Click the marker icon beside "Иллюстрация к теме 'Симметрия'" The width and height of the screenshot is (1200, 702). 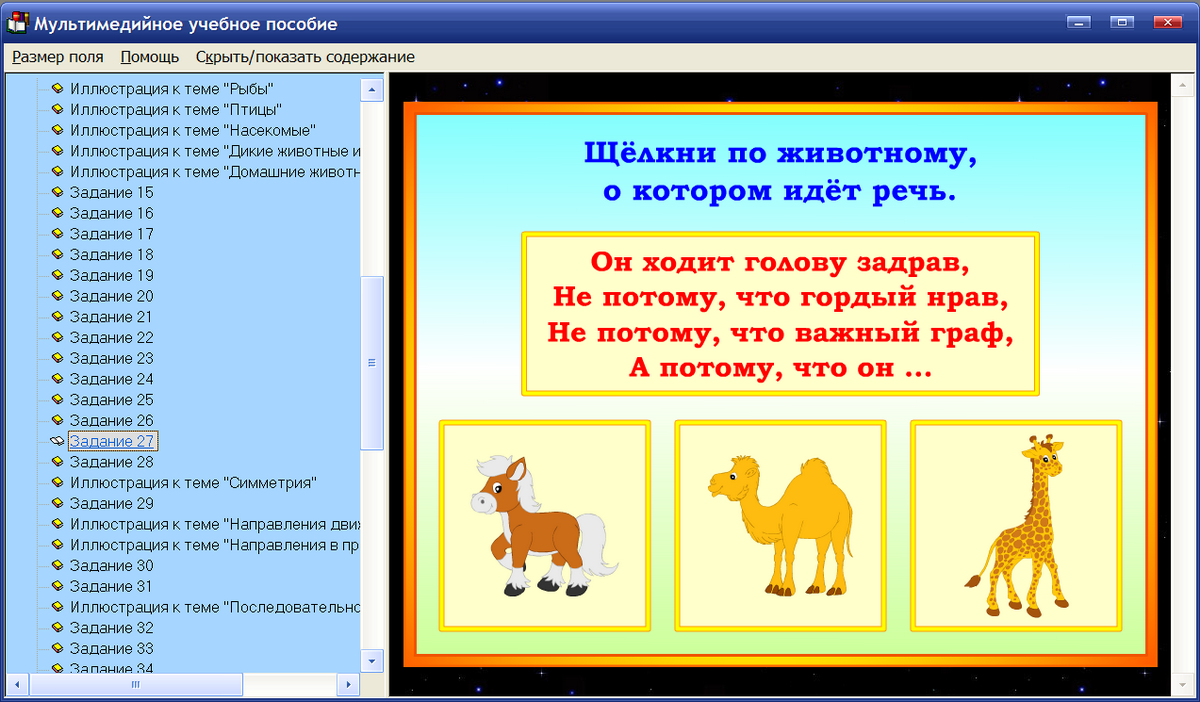pyautogui.click(x=57, y=482)
